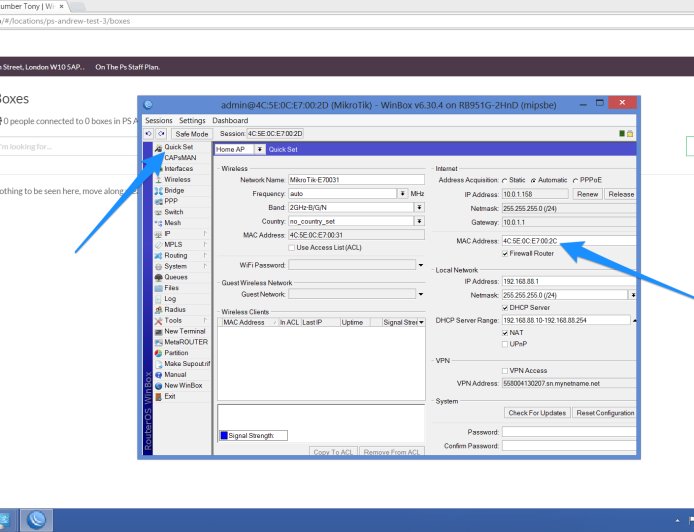Click the lock icon in session bar

point(630,134)
